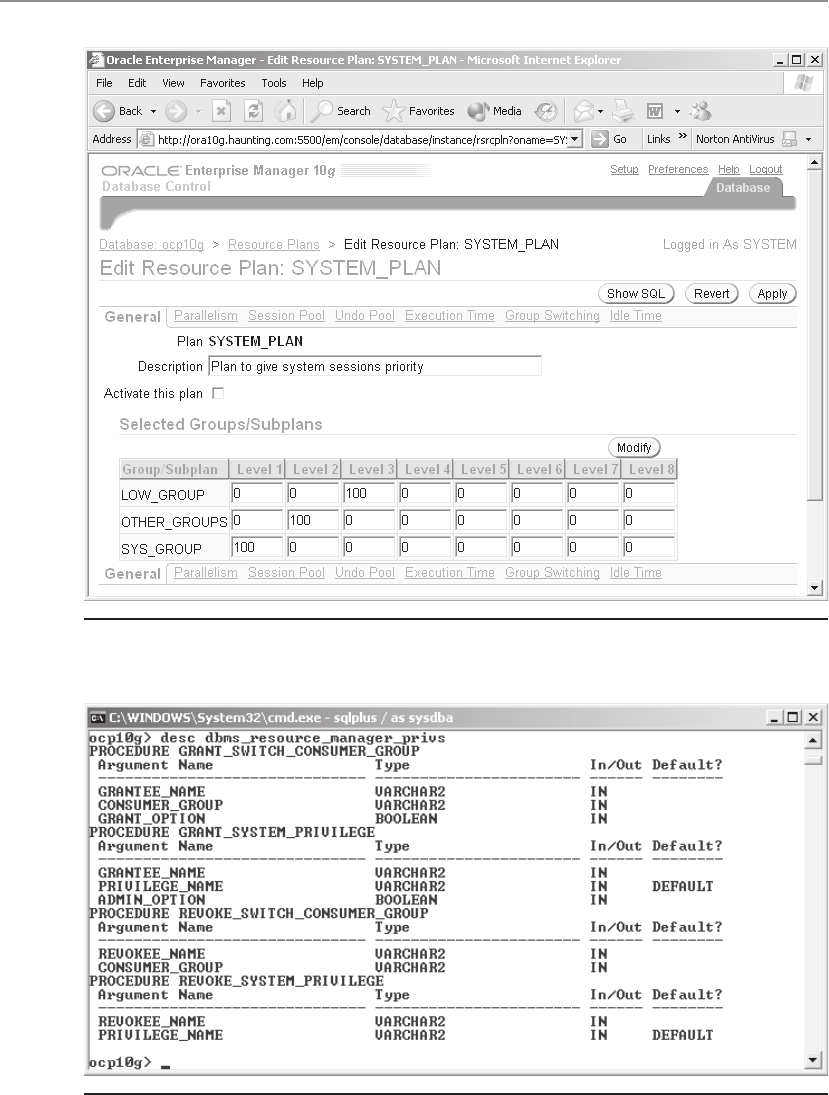Click the browser page scroll down arrow
Screen dimensions: 829x1095
tap(814, 588)
